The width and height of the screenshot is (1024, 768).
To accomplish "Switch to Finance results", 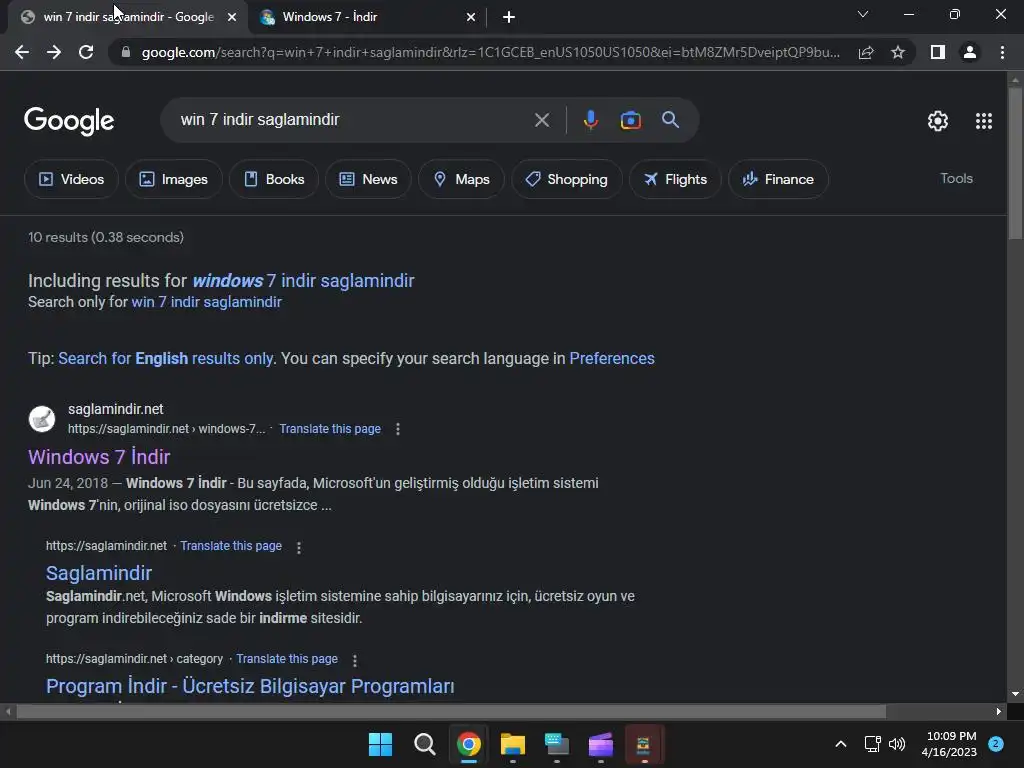I will pos(778,179).
